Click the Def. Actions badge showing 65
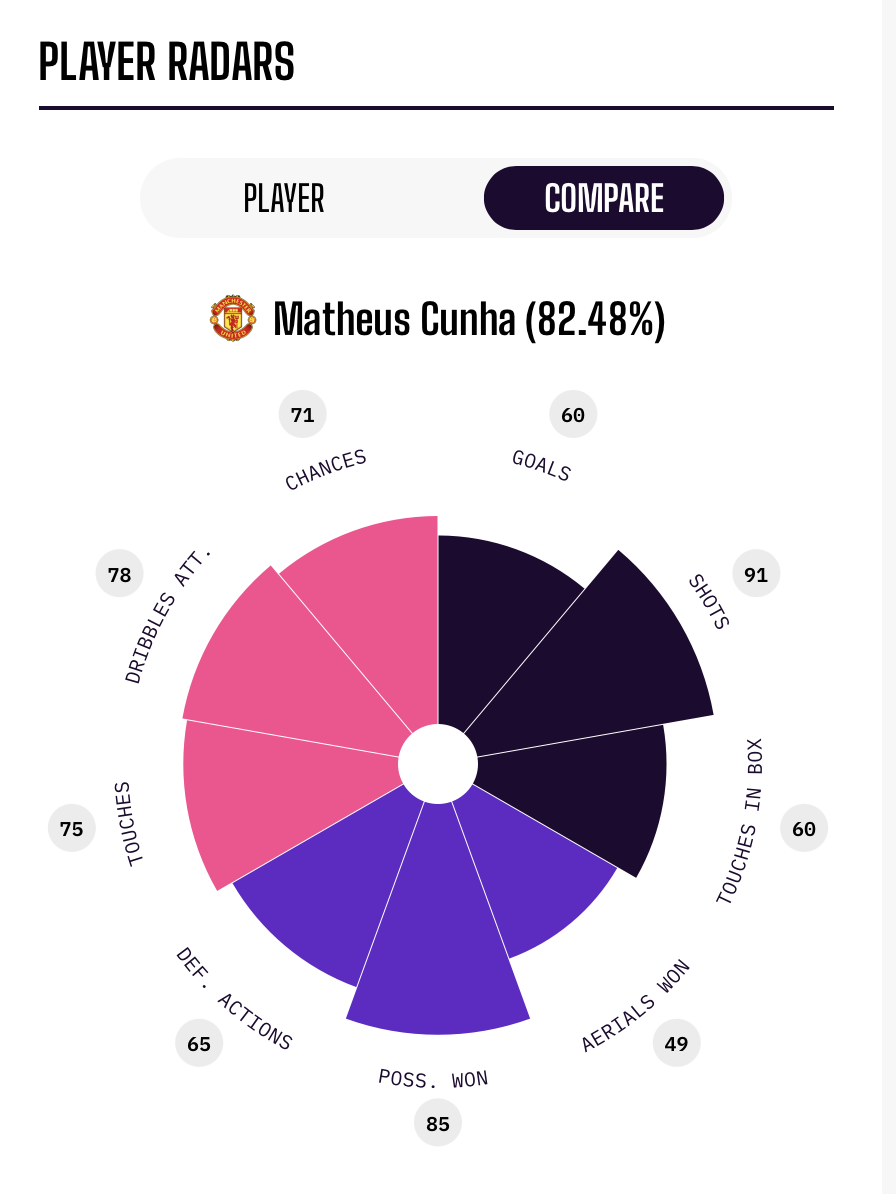This screenshot has width=896, height=1194. pyautogui.click(x=199, y=1043)
